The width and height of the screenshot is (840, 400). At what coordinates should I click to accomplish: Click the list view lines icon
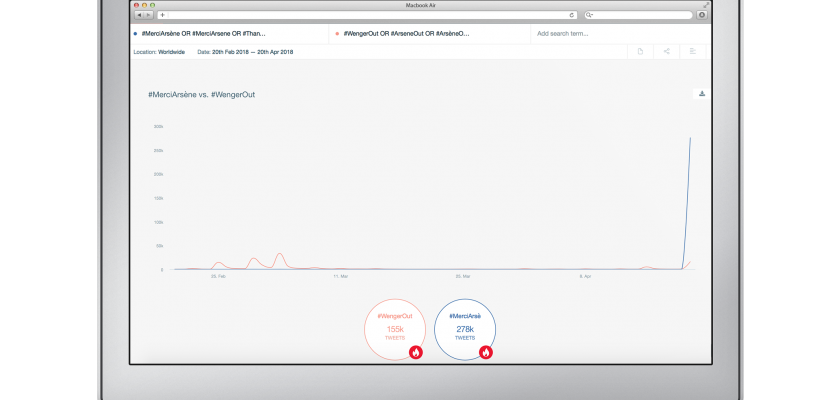click(x=692, y=52)
